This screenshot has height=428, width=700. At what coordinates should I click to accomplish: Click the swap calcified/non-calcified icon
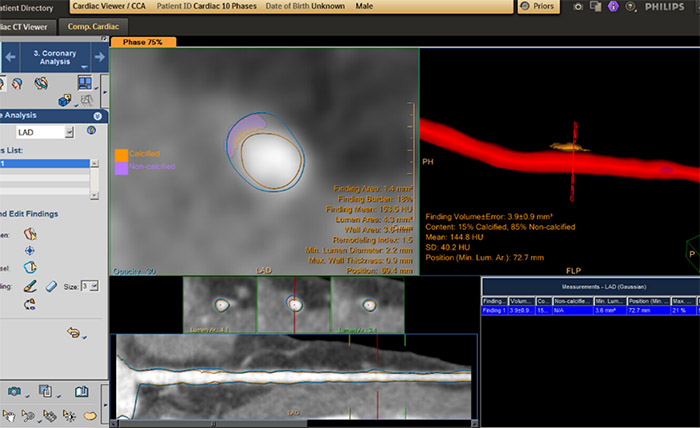29,304
